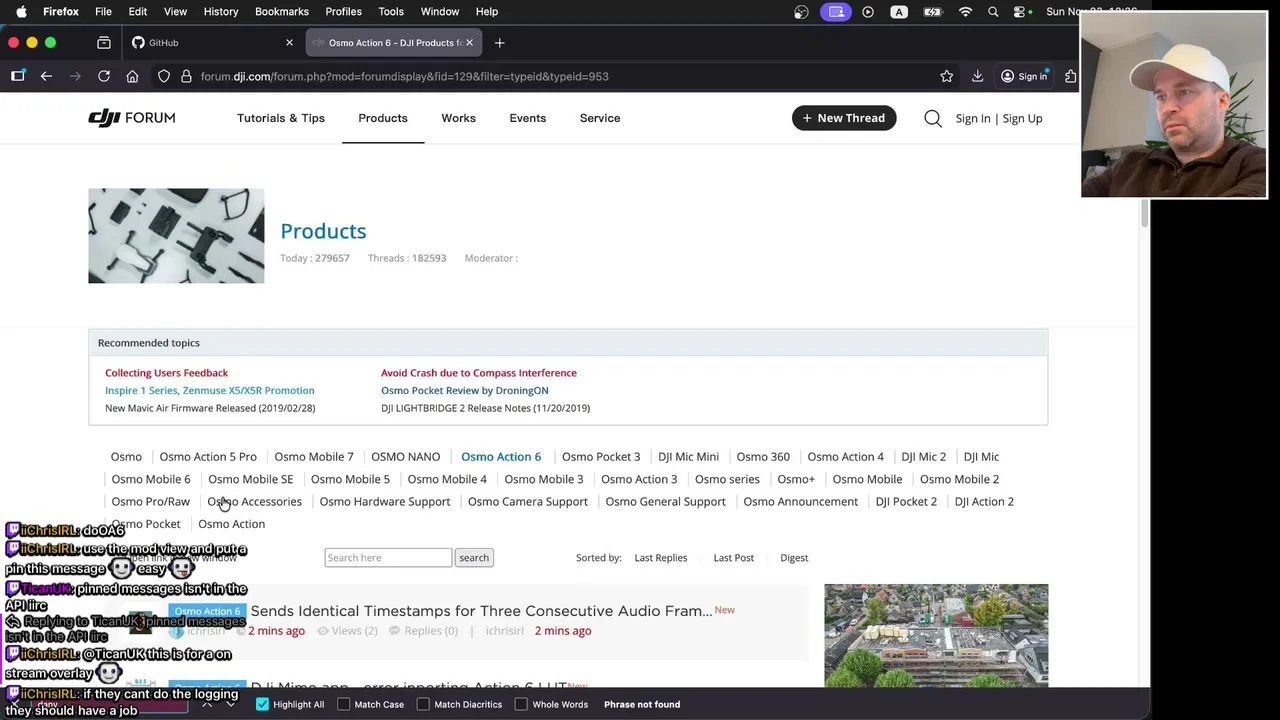Close the Osmo Action 6 tab
The image size is (1280, 720).
[469, 43]
